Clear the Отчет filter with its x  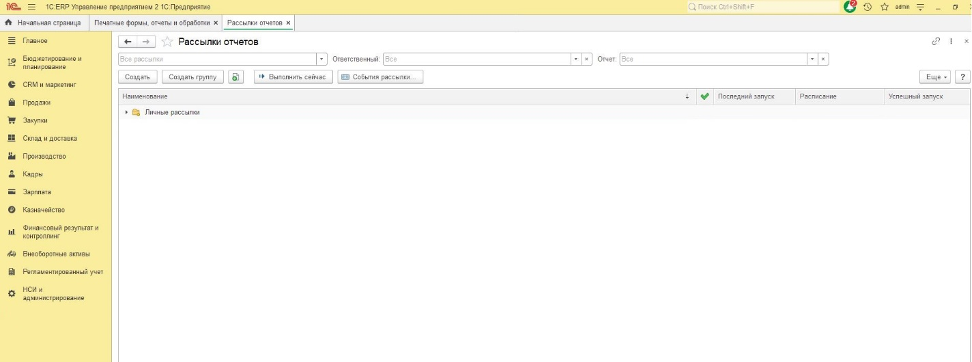(x=823, y=59)
